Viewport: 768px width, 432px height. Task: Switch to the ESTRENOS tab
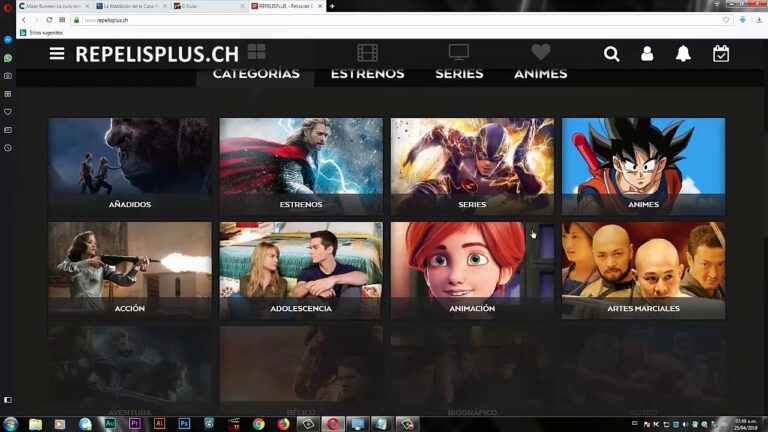pyautogui.click(x=367, y=74)
